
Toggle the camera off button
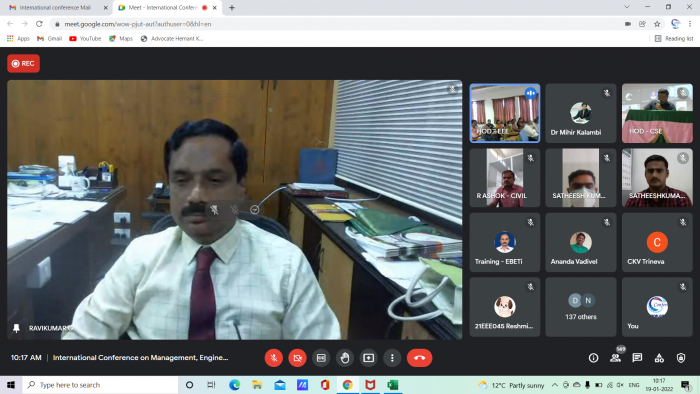point(297,358)
